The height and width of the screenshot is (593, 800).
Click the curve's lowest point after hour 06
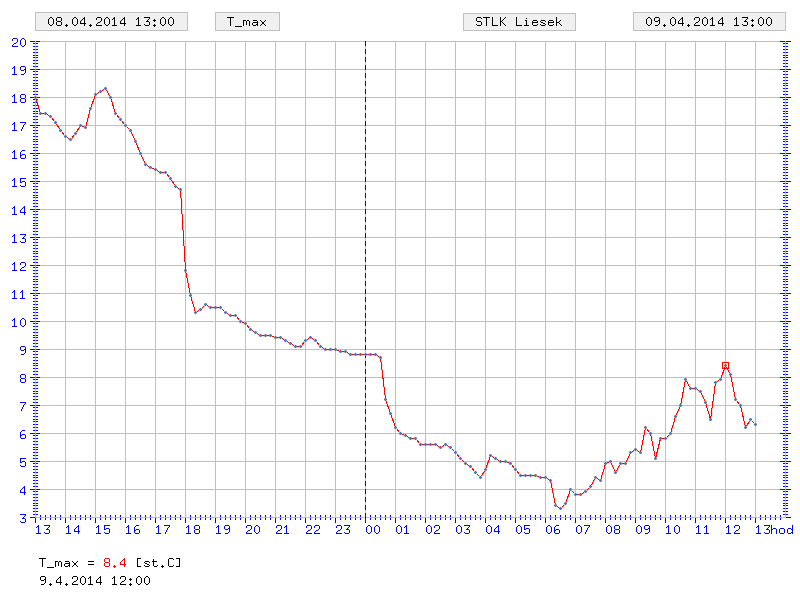click(560, 508)
